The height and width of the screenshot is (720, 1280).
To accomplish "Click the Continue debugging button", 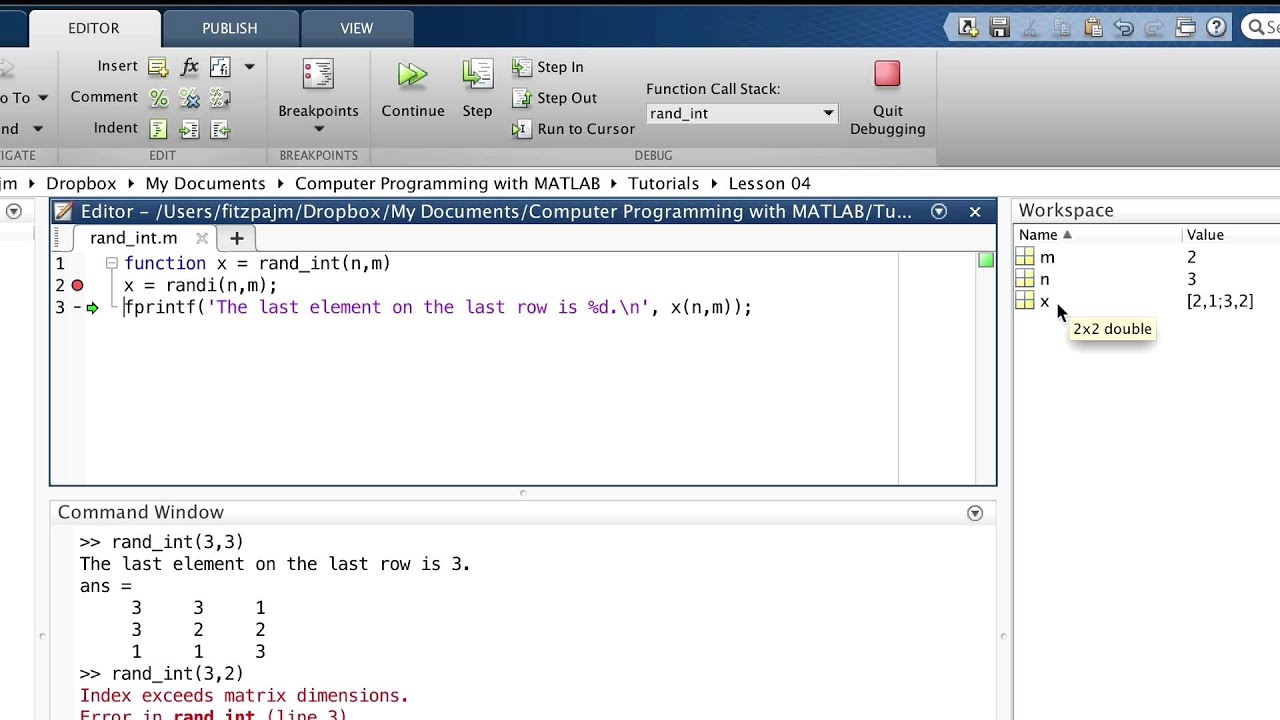I will [412, 89].
